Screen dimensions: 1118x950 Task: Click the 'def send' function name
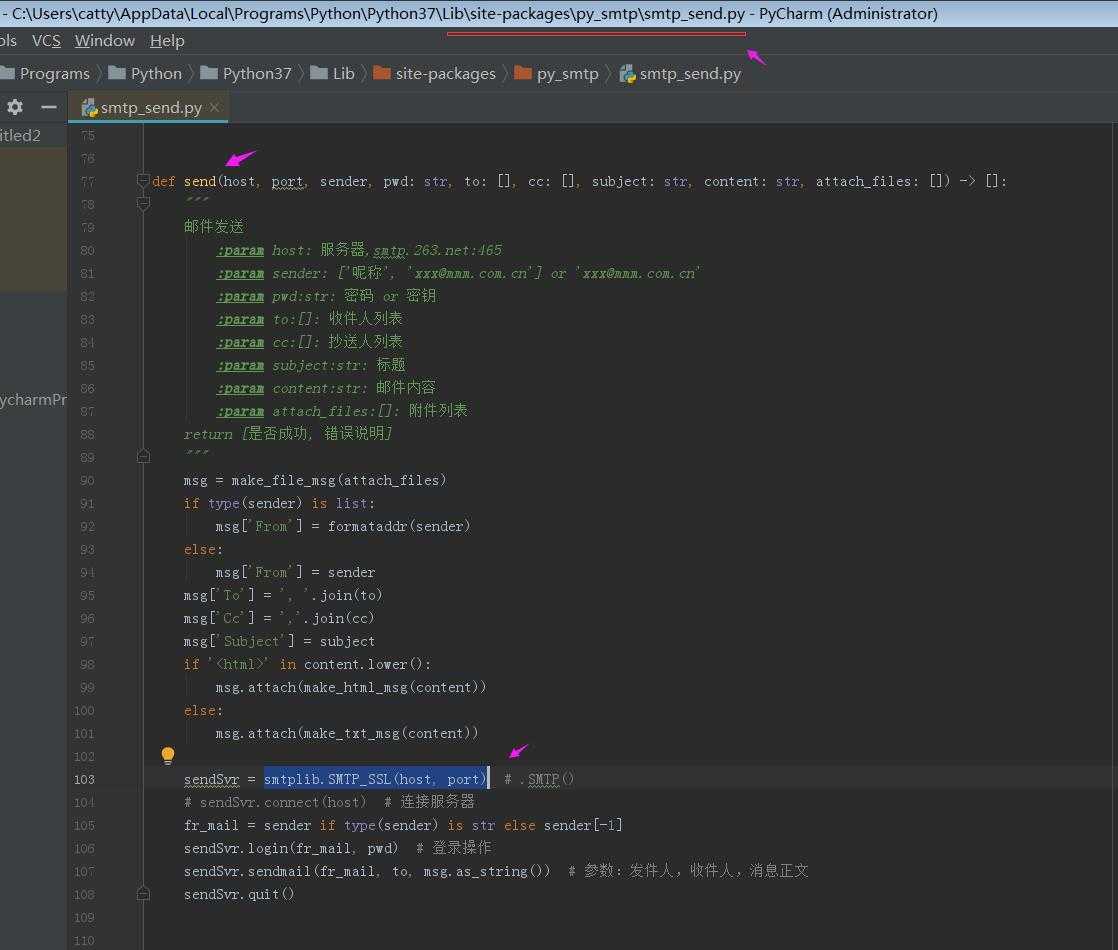(x=200, y=181)
